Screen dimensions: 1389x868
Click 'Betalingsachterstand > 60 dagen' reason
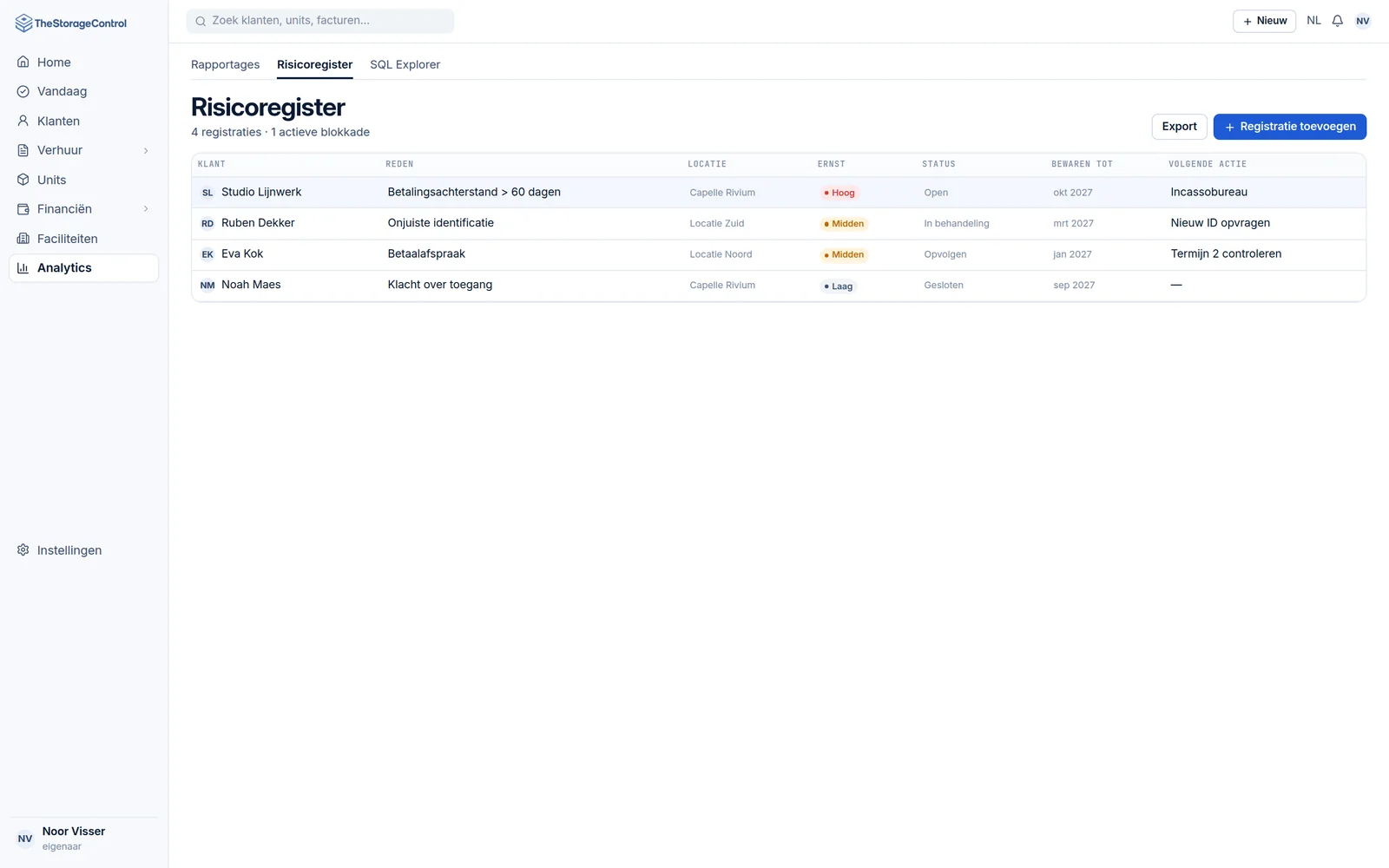point(474,192)
